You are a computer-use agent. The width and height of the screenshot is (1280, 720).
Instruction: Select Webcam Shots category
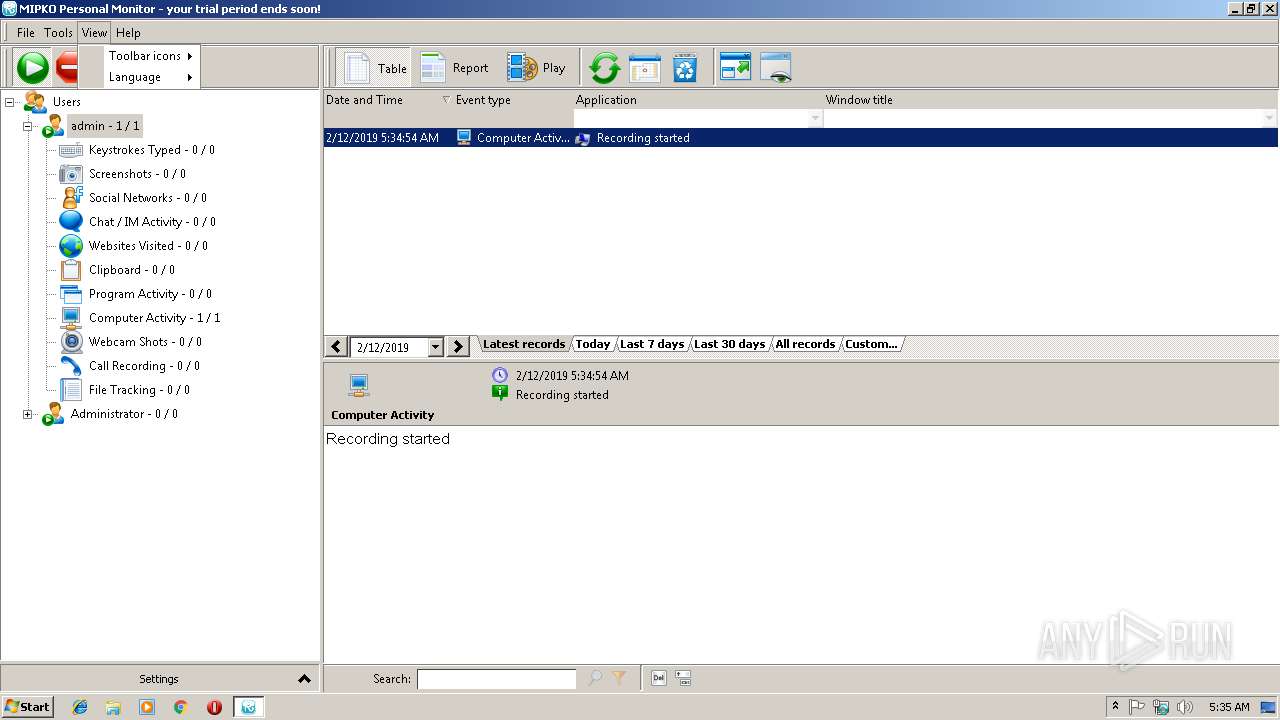point(145,342)
